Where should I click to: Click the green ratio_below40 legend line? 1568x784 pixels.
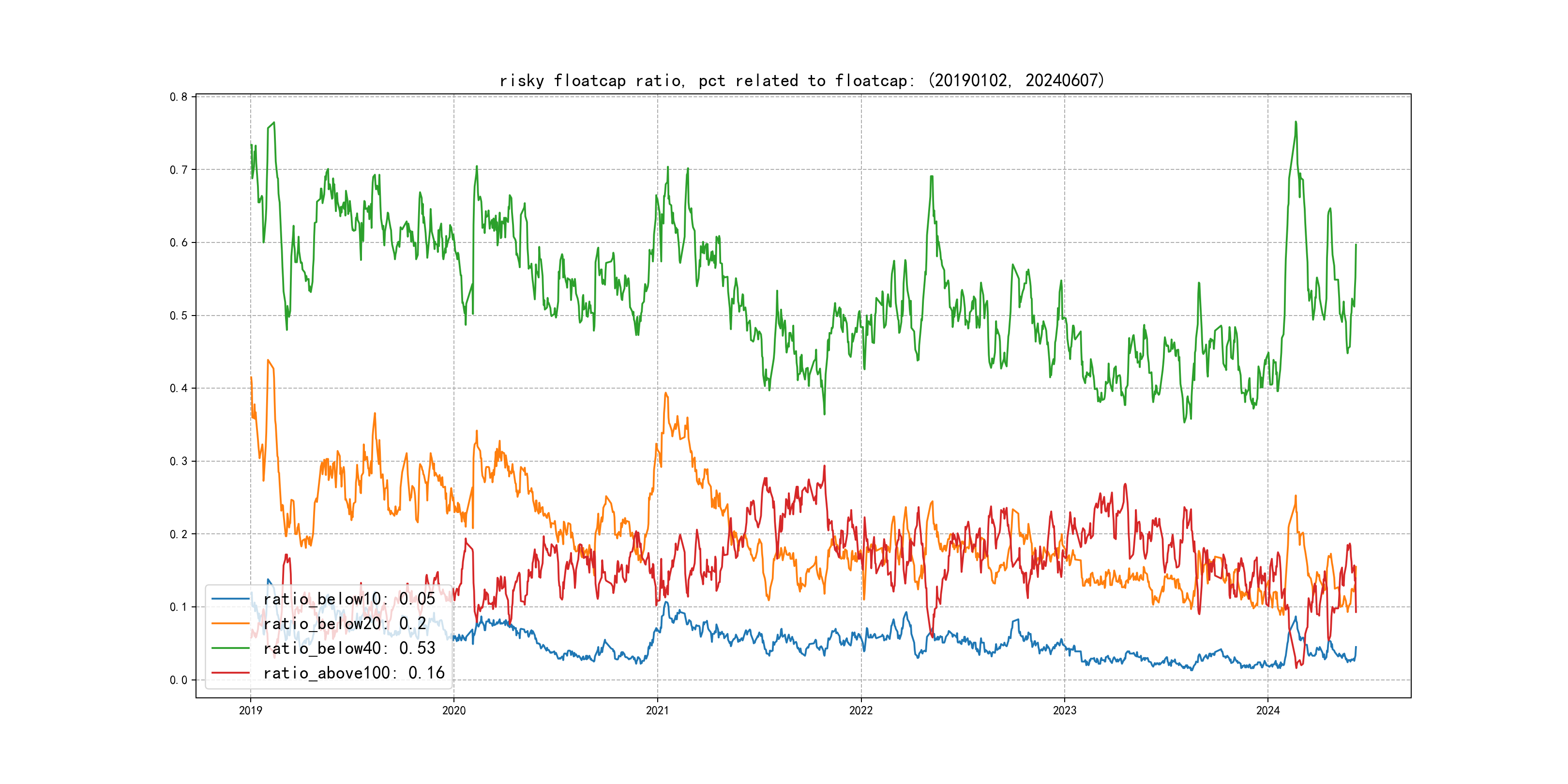pyautogui.click(x=230, y=648)
